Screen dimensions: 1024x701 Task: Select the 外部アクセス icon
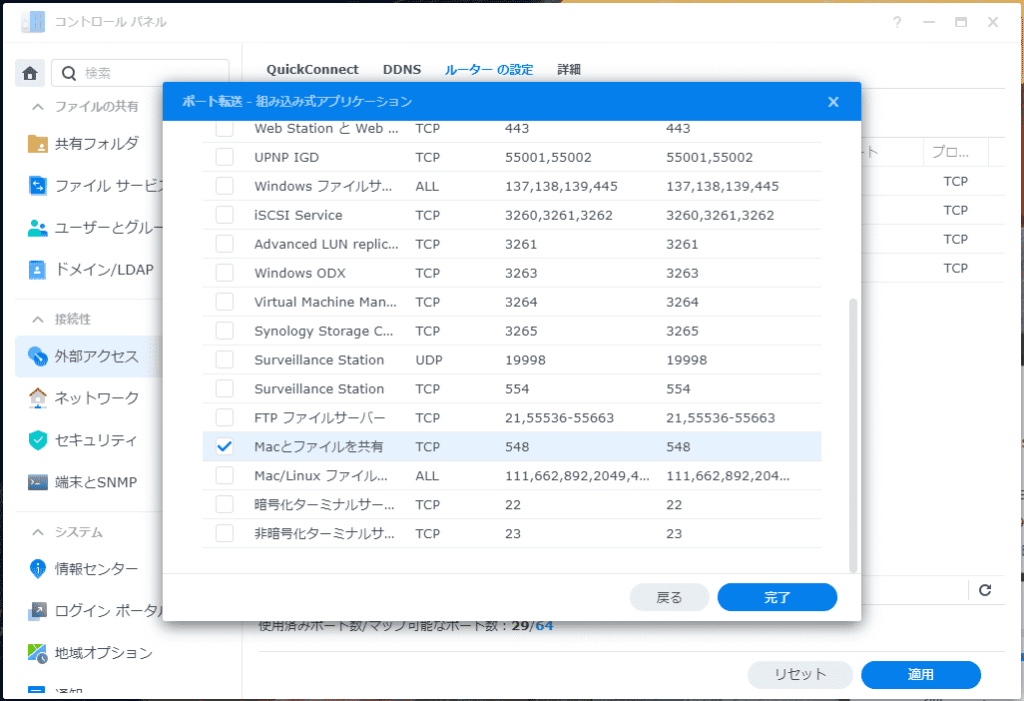[37, 357]
